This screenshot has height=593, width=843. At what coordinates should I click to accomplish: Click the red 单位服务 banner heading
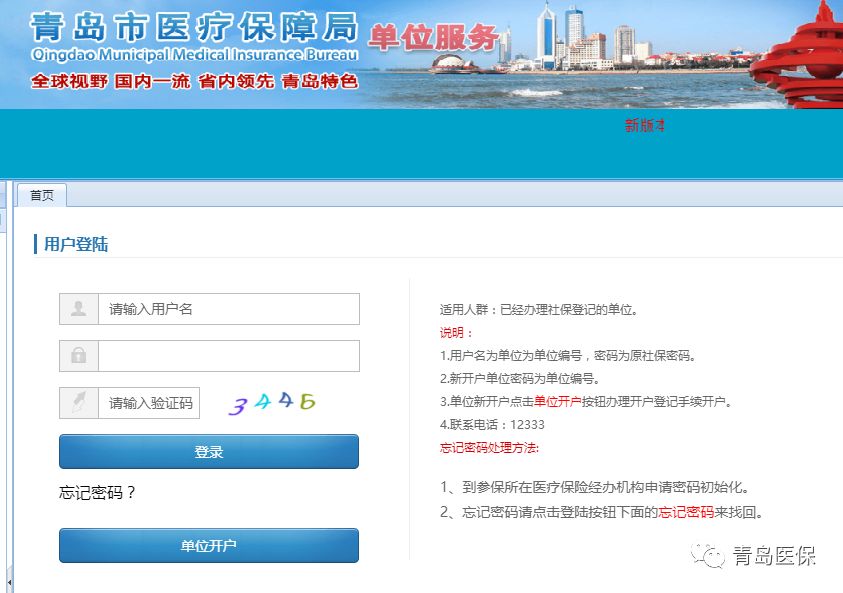(434, 37)
